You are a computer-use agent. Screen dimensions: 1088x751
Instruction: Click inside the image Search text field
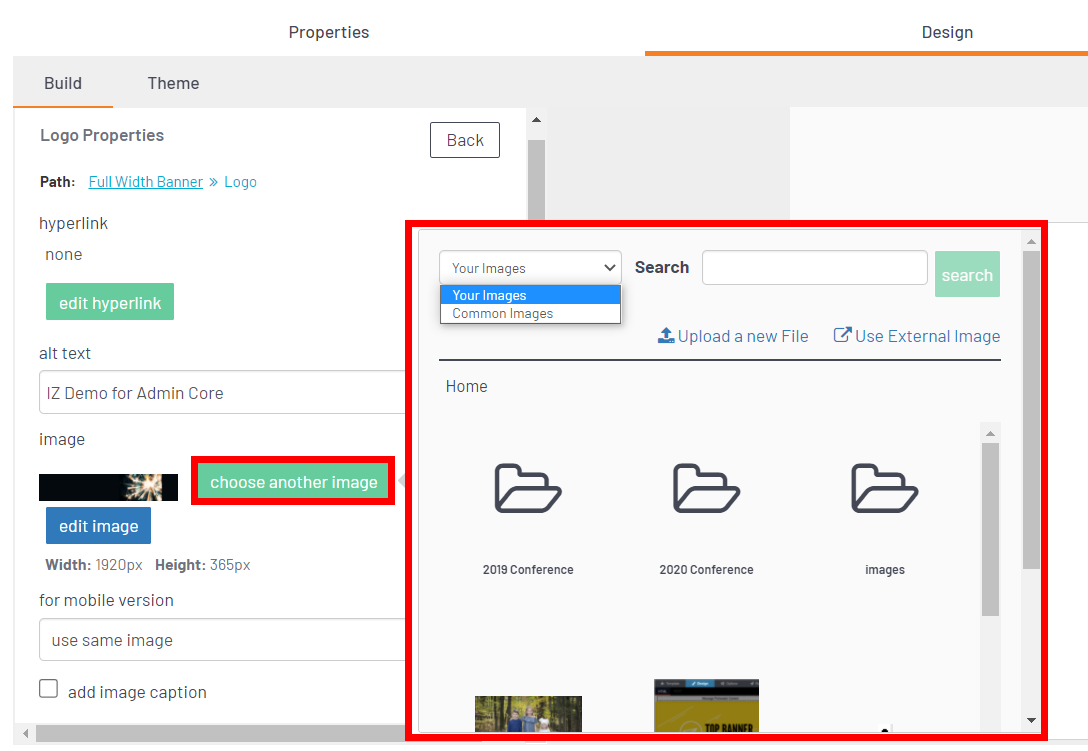pyautogui.click(x=814, y=268)
